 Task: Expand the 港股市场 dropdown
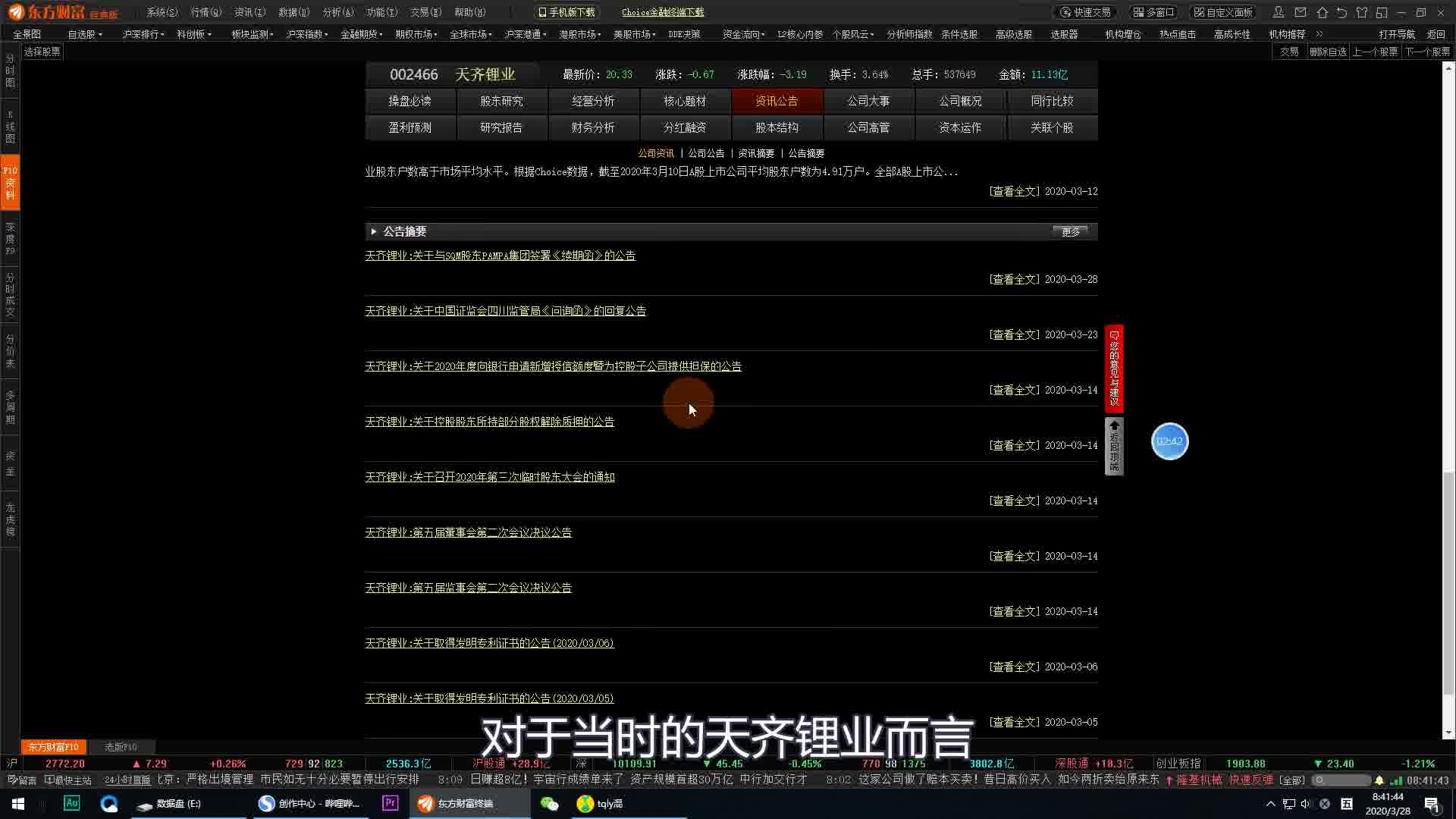[580, 34]
